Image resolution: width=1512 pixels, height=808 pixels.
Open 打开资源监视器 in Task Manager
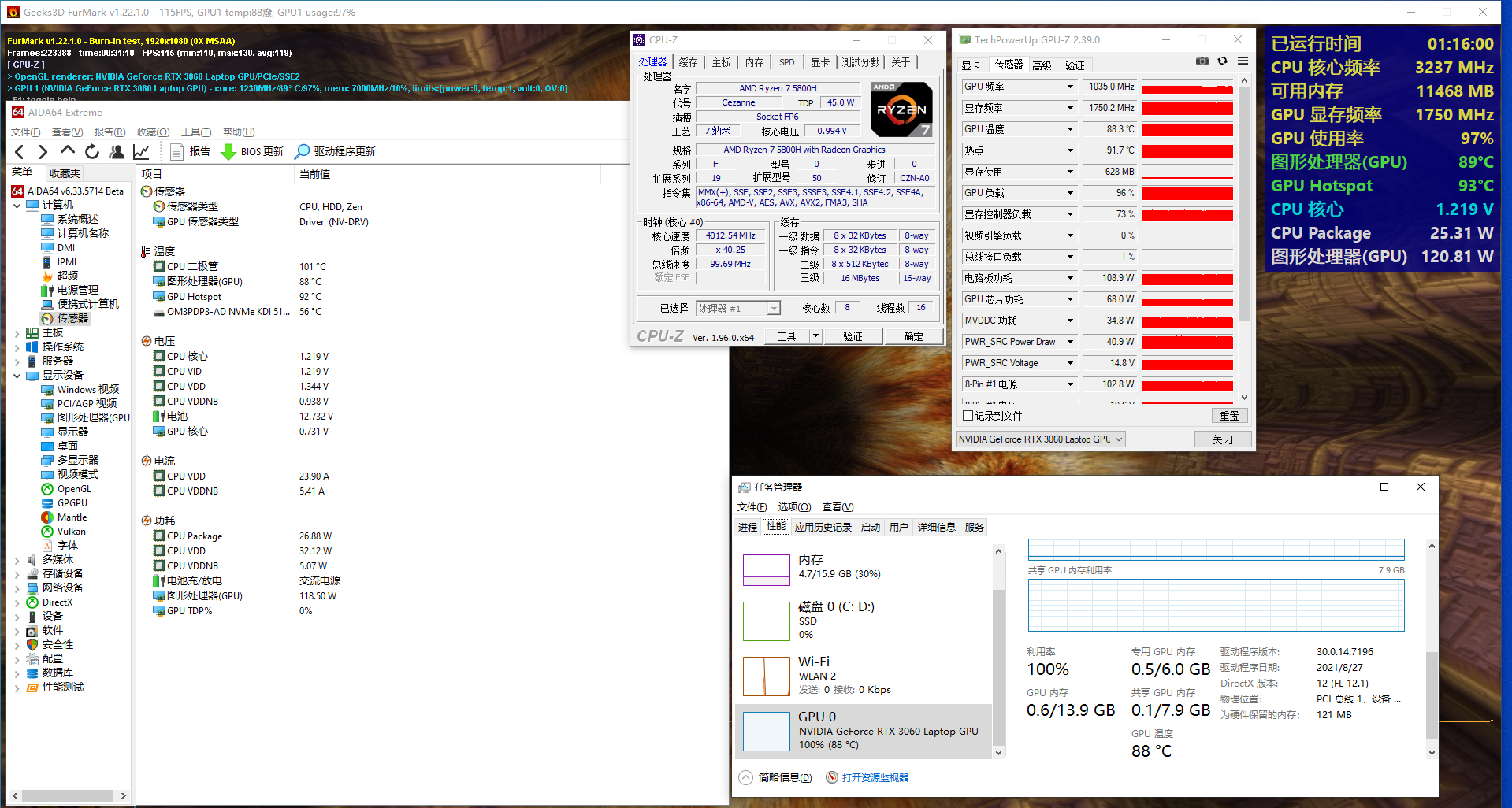pyautogui.click(x=875, y=777)
